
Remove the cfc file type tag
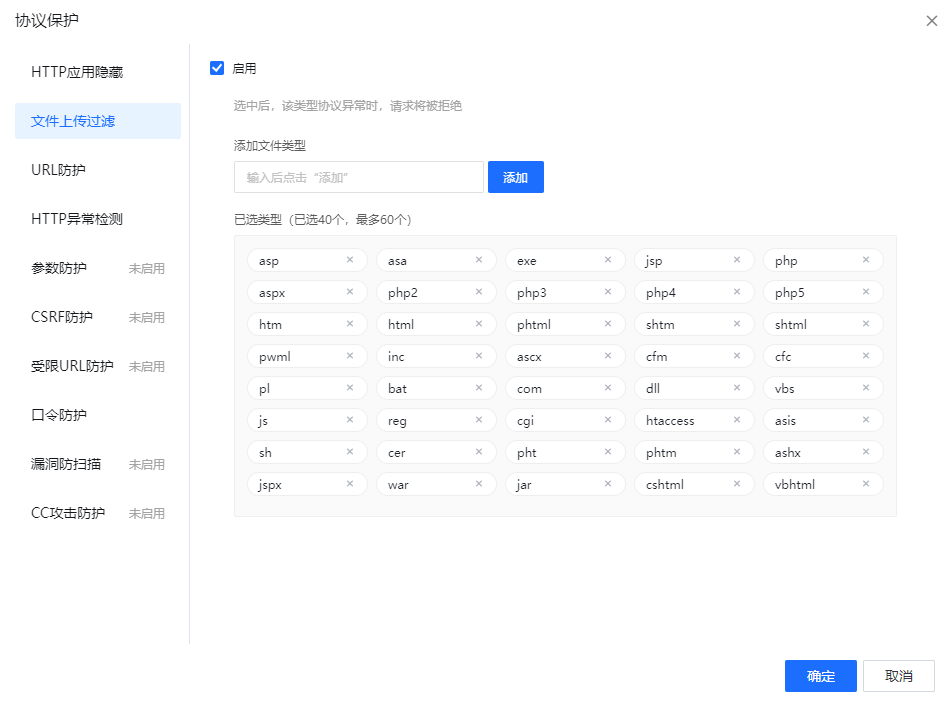pos(866,356)
